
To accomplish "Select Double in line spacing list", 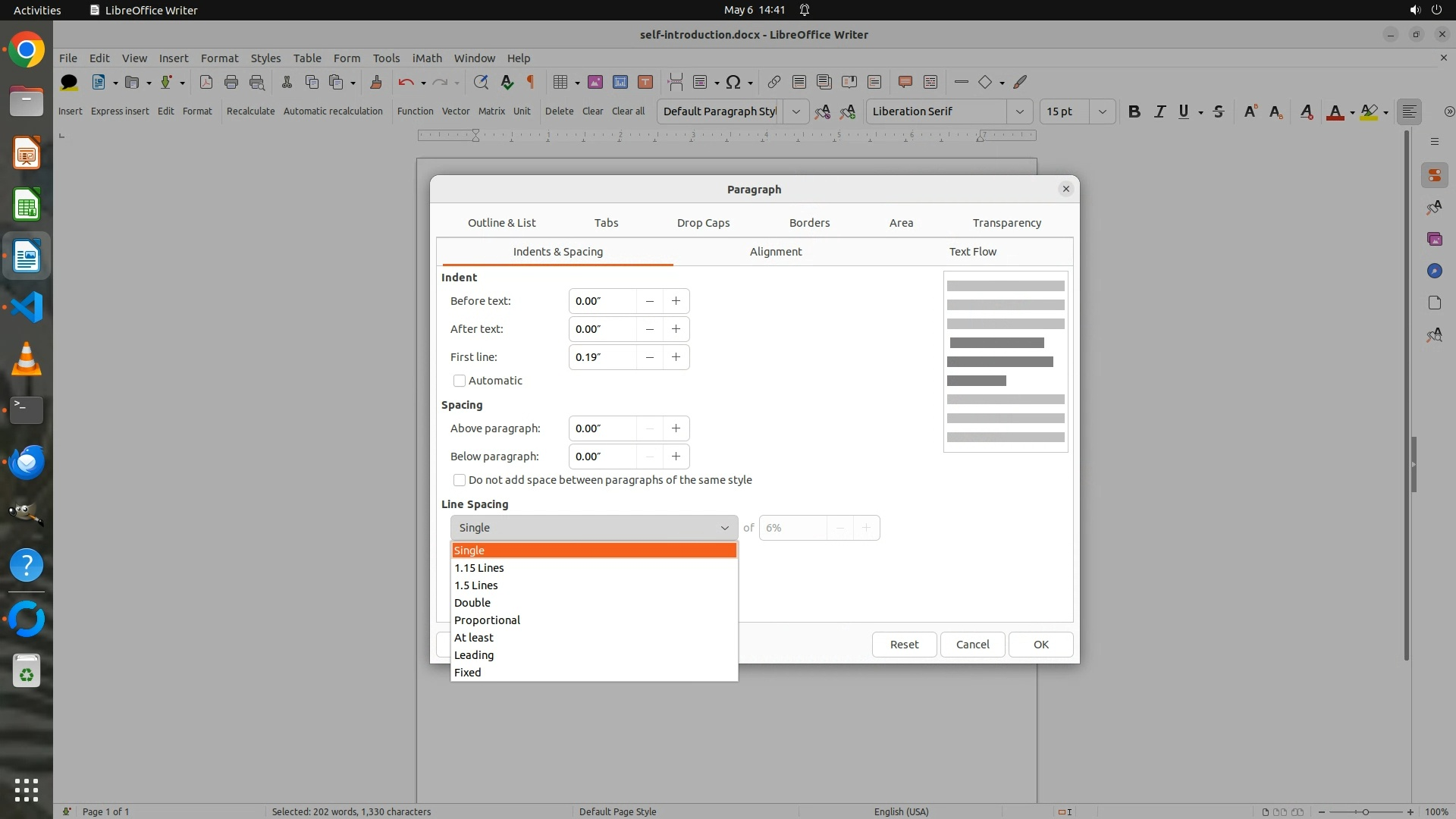I will pos(472,603).
